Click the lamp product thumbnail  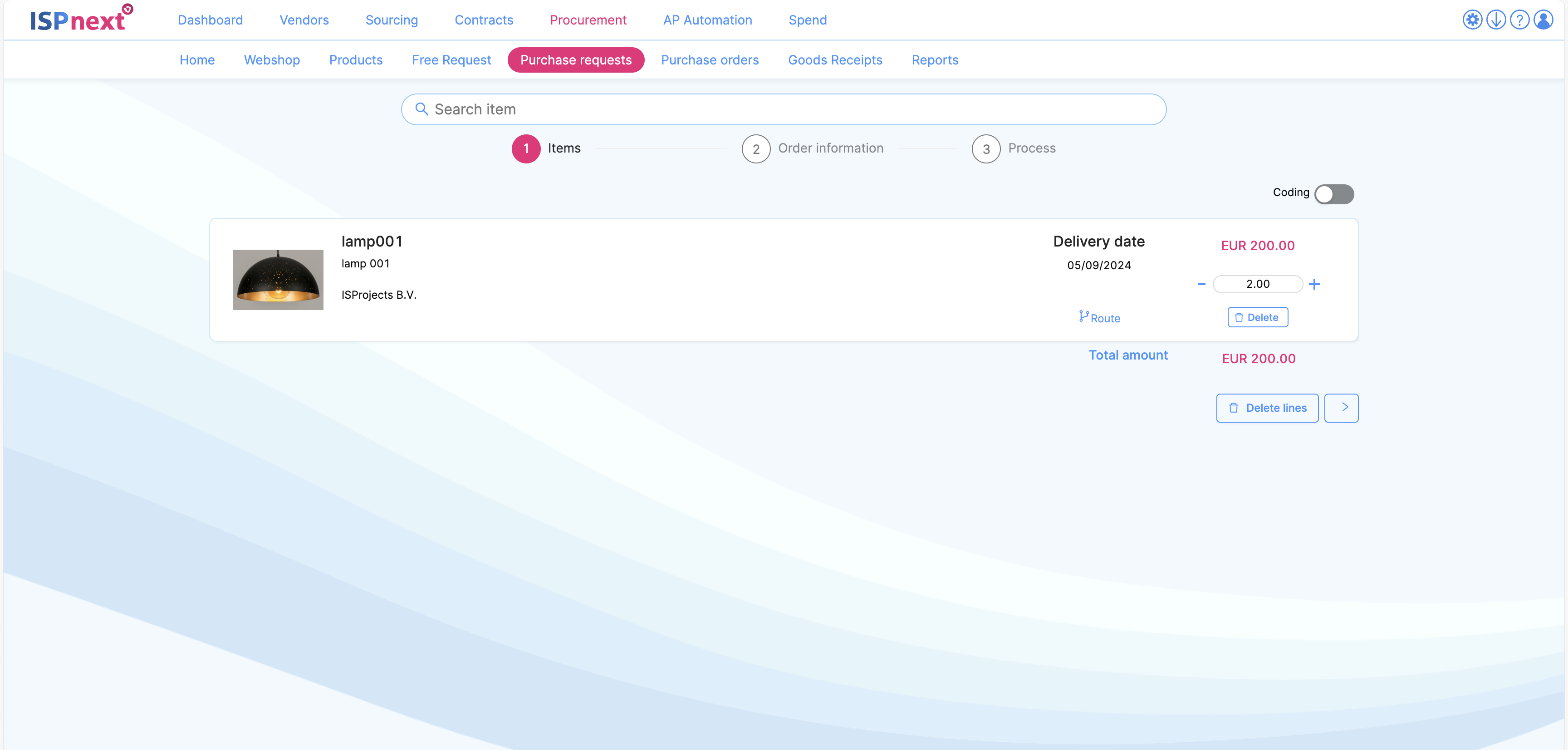tap(278, 280)
